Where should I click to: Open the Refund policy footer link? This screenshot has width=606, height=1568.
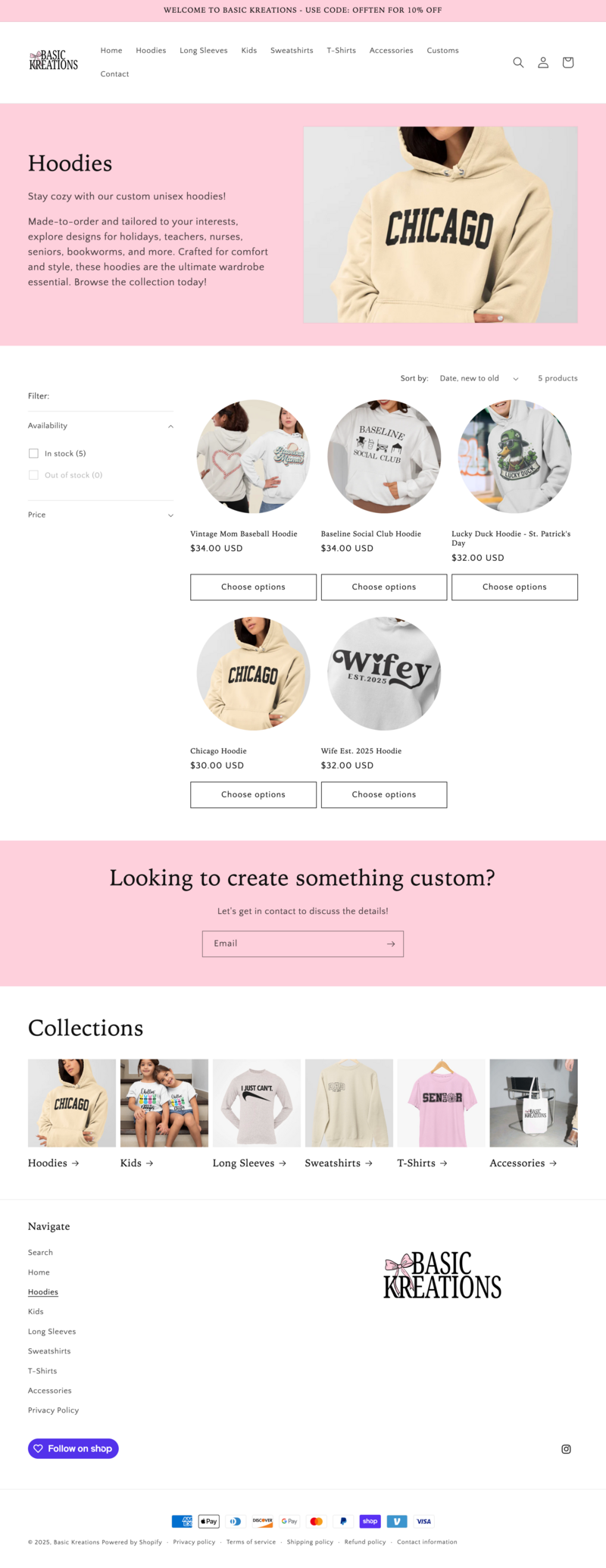tap(365, 1541)
